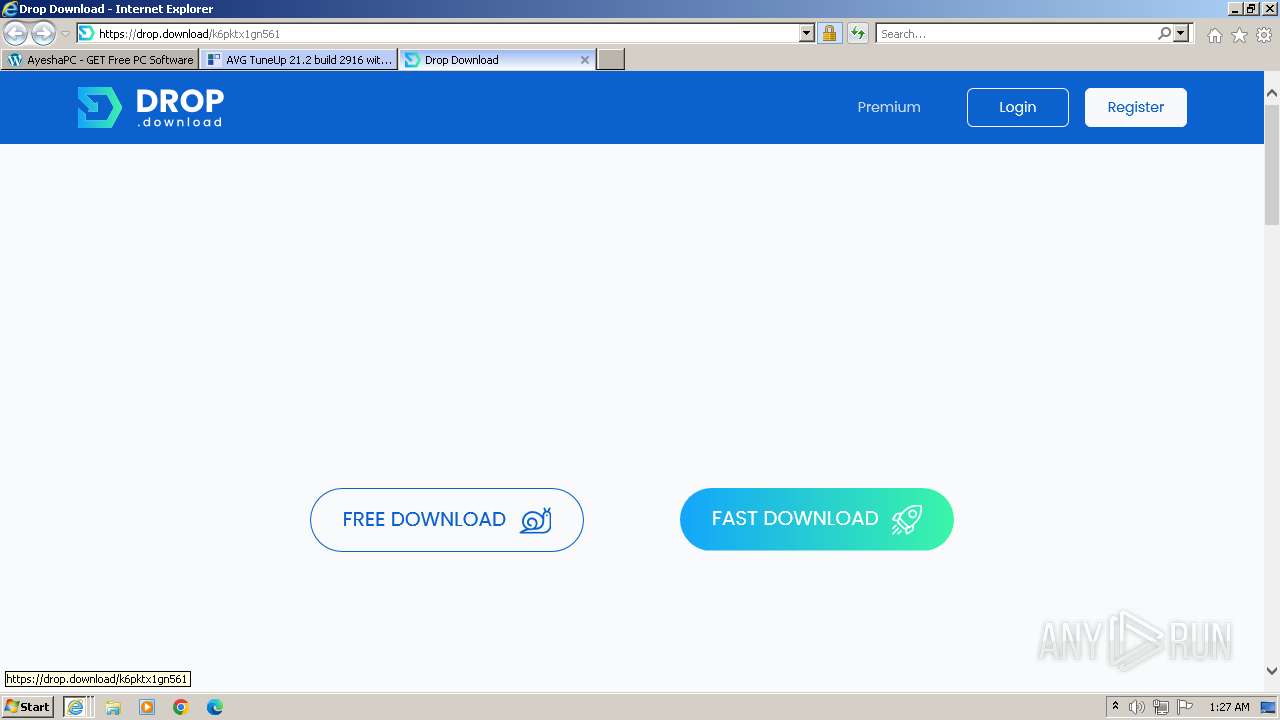
Task: Open the Windows Start menu
Action: point(28,706)
